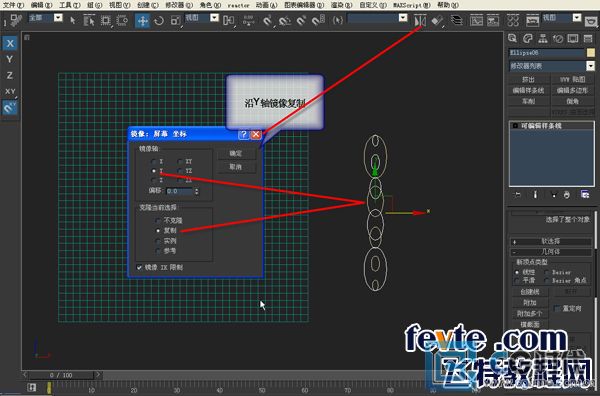Viewport: 600px width, 396px height.
Task: Click 取消 in the Mirror dialog
Action: click(x=236, y=167)
